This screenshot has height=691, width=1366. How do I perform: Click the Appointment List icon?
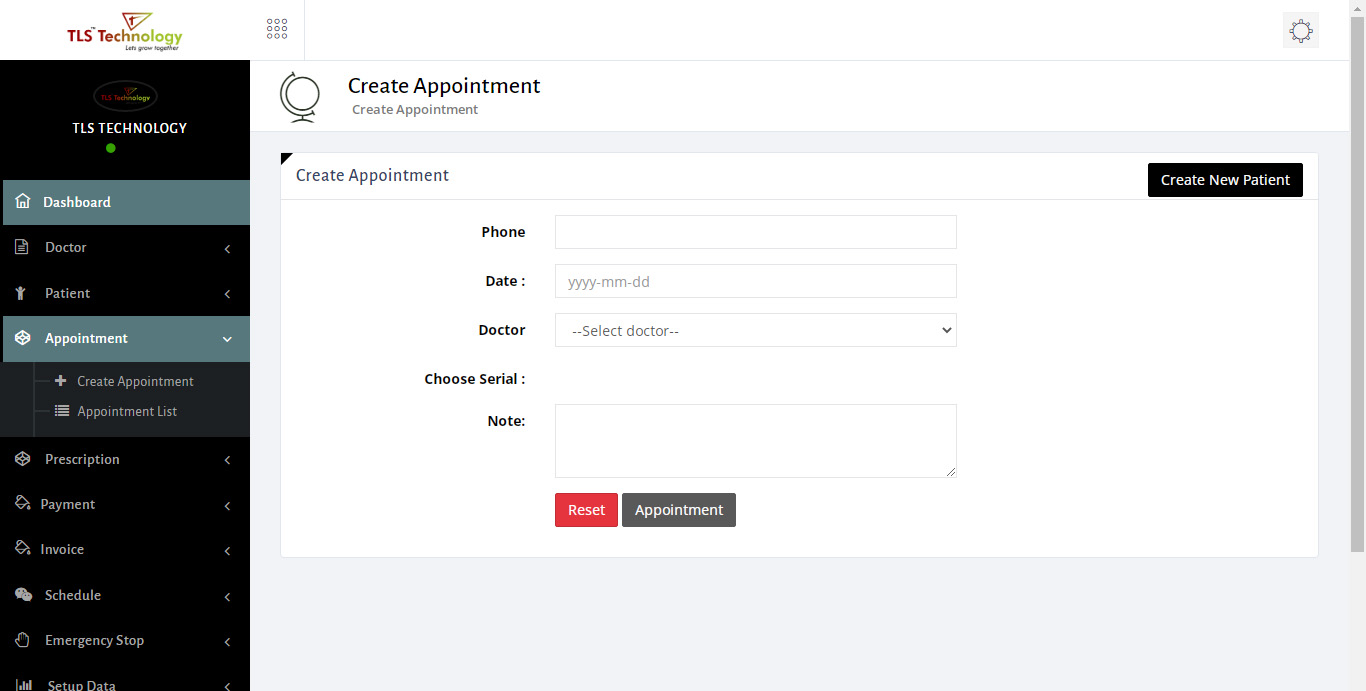[x=62, y=411]
